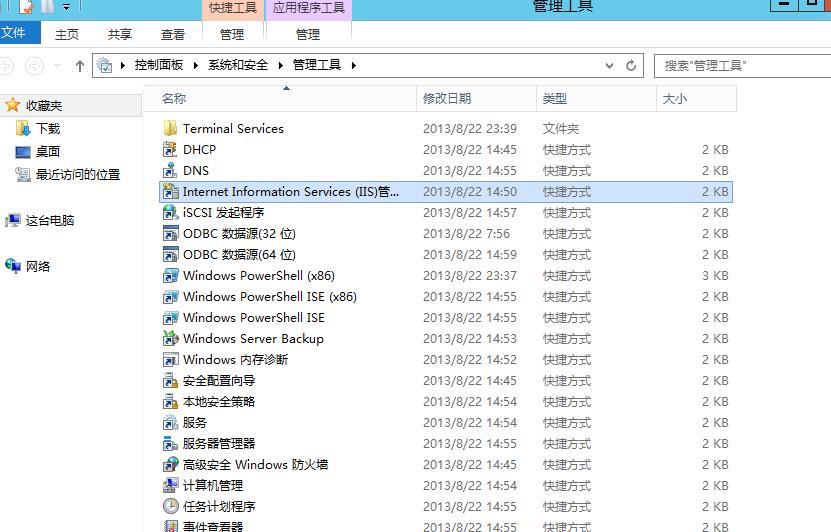The height and width of the screenshot is (532, 831).
Task: Click the 下载 folder icon in sidebar
Action: [23, 128]
